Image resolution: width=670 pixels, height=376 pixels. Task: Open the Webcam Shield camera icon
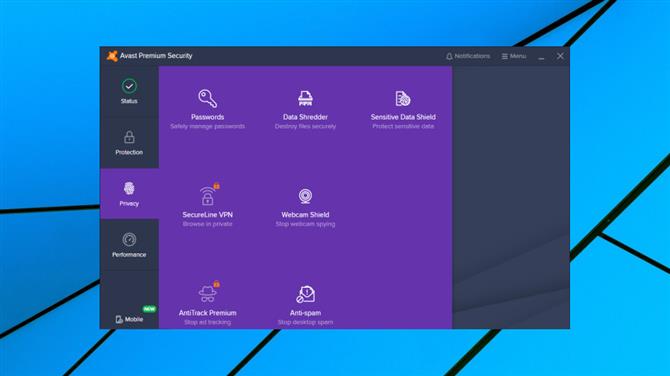305,196
